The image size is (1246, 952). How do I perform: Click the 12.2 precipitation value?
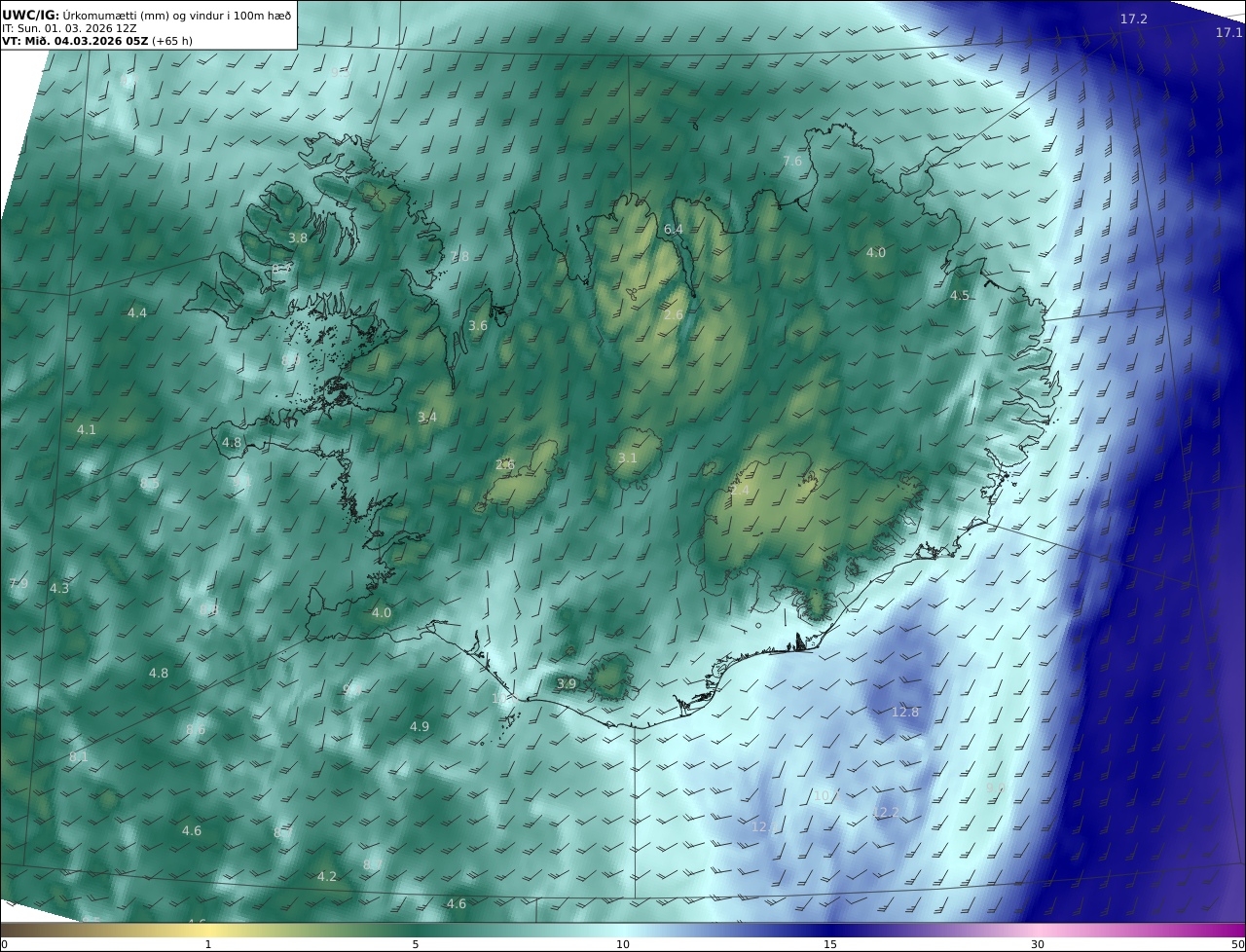click(x=886, y=813)
